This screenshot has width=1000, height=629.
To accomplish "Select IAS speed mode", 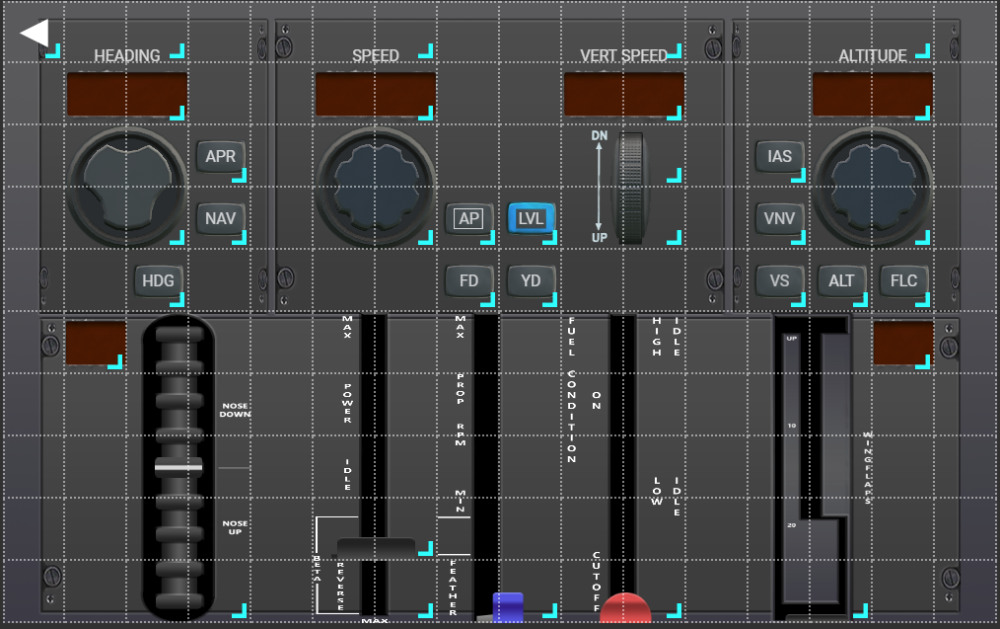I will [780, 157].
